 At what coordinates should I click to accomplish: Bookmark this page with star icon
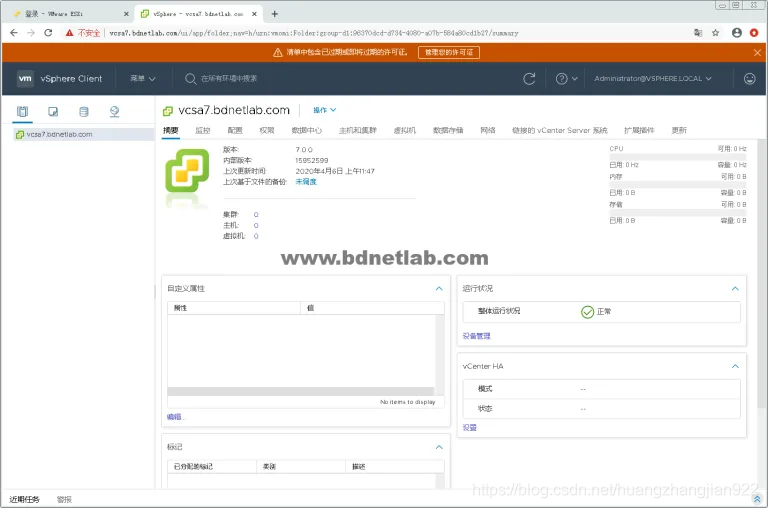click(716, 33)
